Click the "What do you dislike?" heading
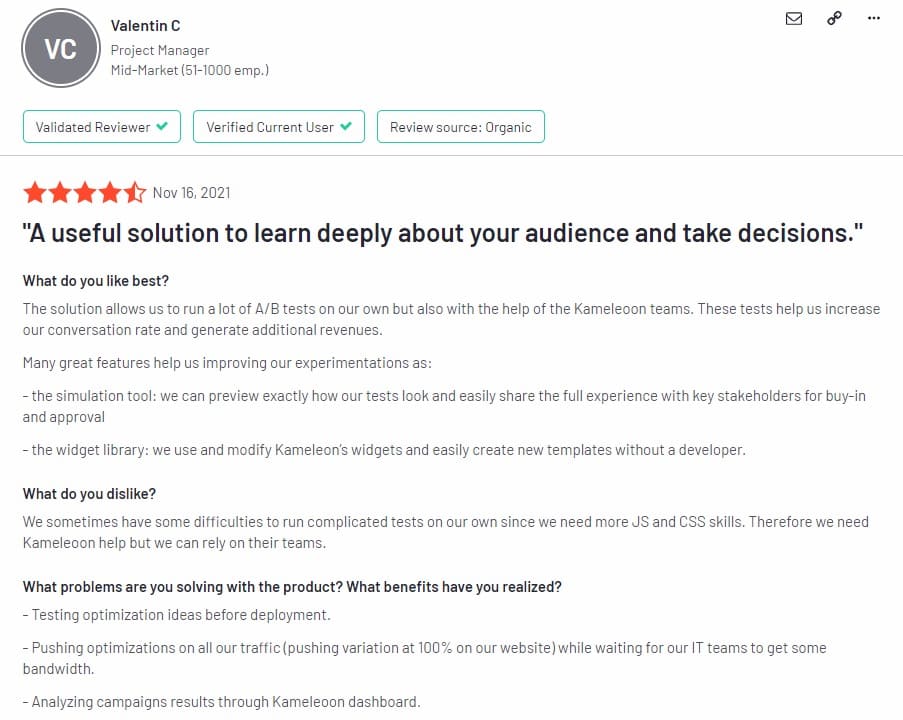 coord(90,494)
